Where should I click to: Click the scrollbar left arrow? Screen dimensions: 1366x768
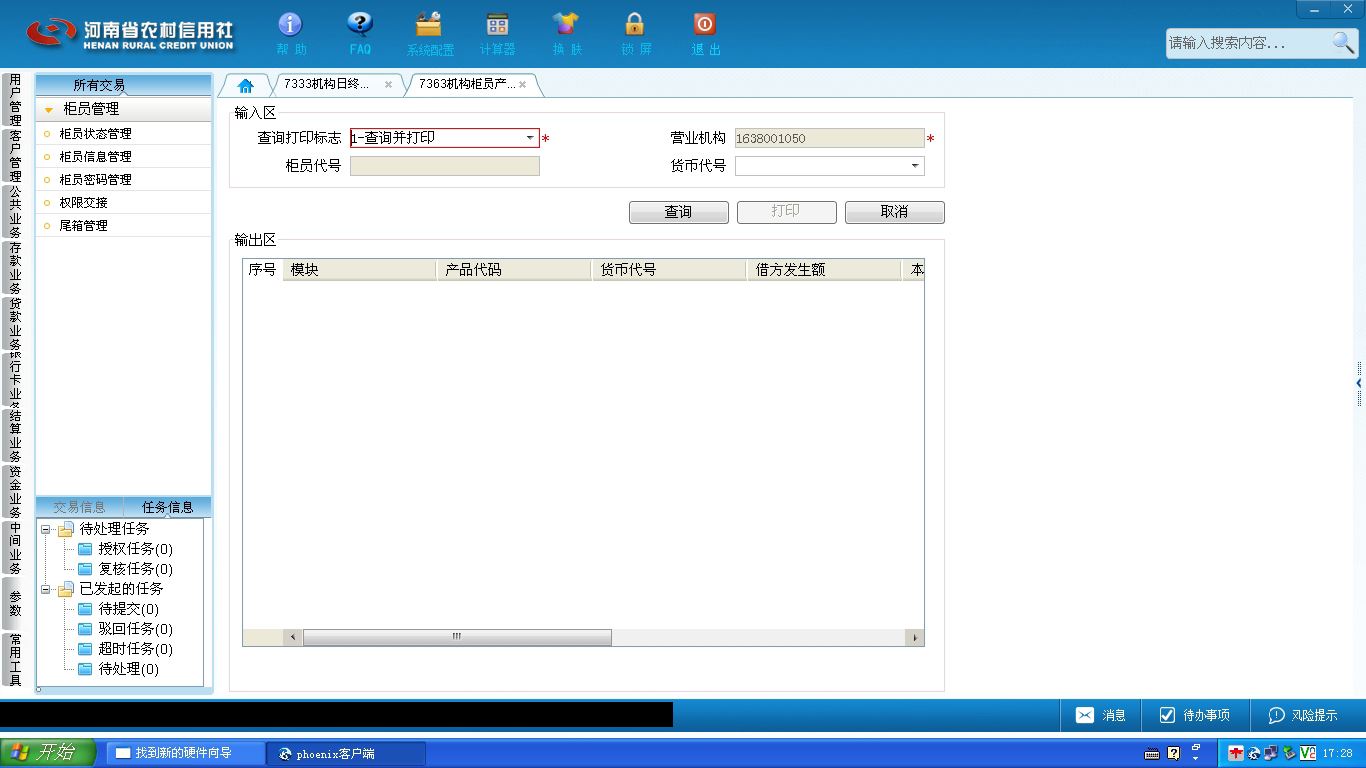(293, 637)
